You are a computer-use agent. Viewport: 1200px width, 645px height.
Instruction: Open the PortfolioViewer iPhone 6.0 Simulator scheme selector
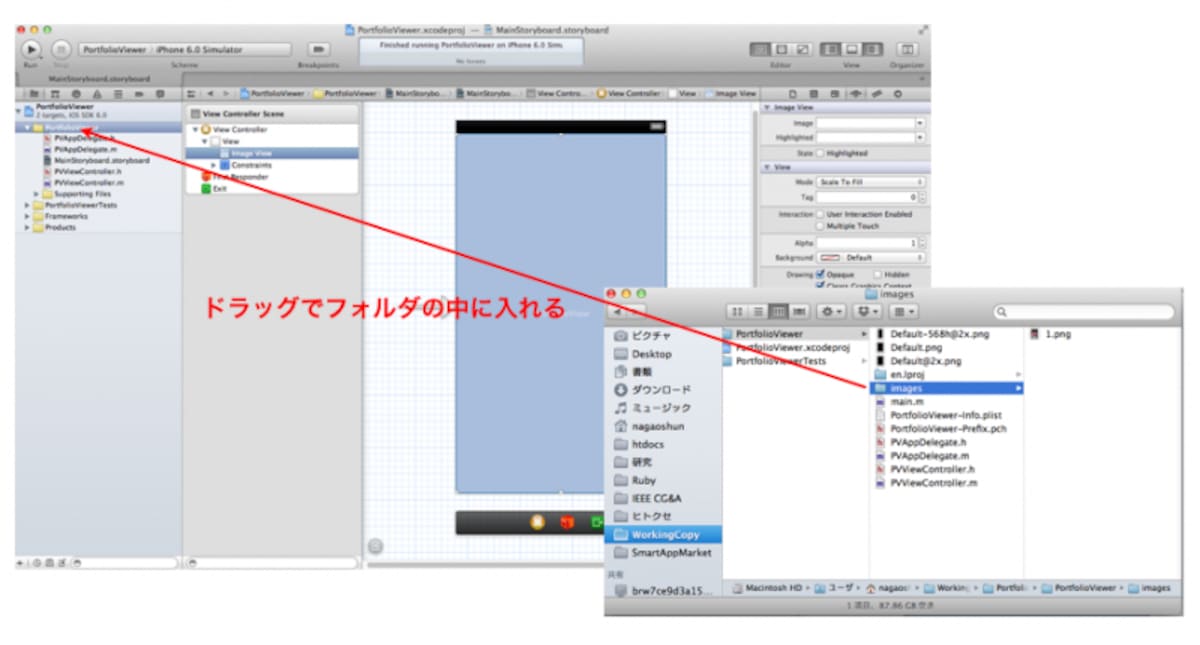pyautogui.click(x=185, y=48)
